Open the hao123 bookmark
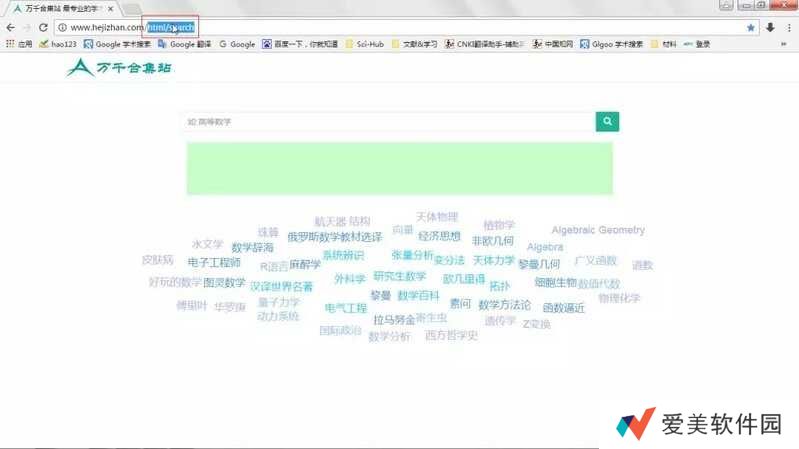The image size is (799, 449). click(58, 44)
